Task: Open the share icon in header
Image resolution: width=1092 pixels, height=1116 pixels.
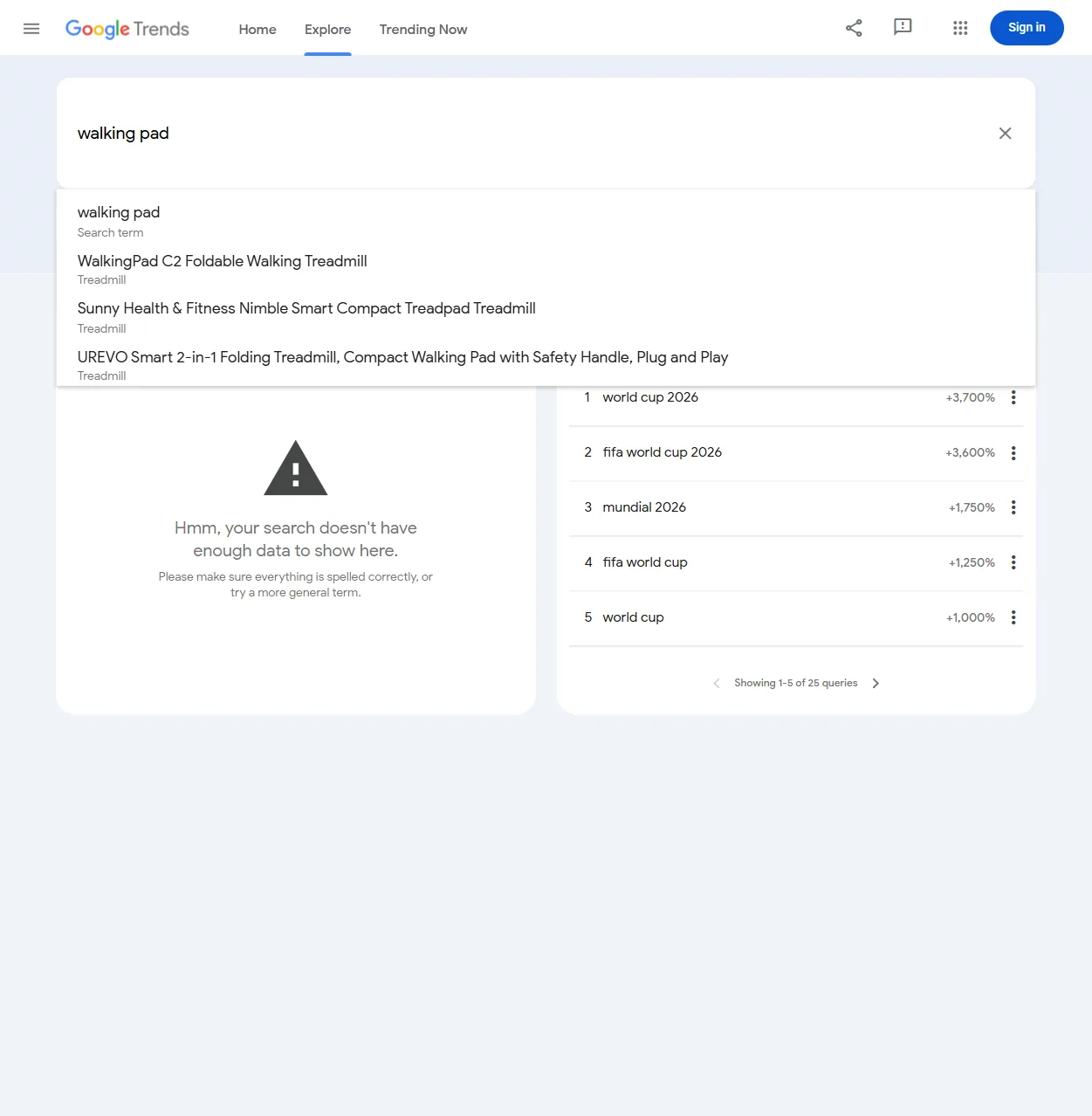Action: (x=854, y=28)
